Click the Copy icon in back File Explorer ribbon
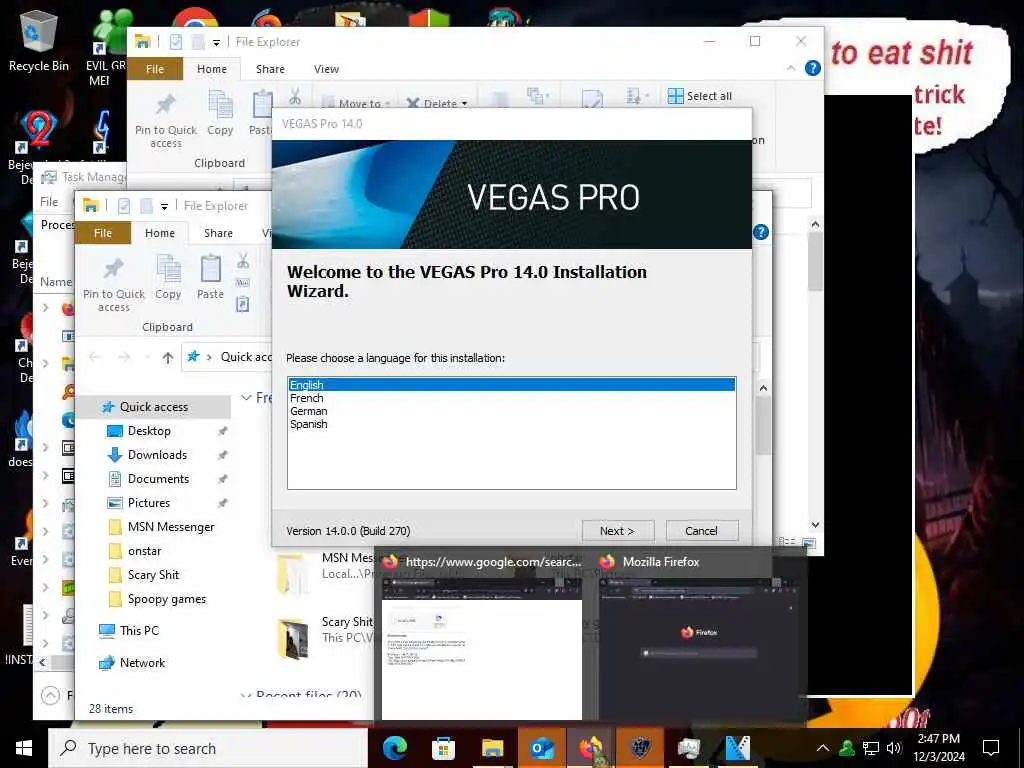The image size is (1024, 768). tap(220, 114)
